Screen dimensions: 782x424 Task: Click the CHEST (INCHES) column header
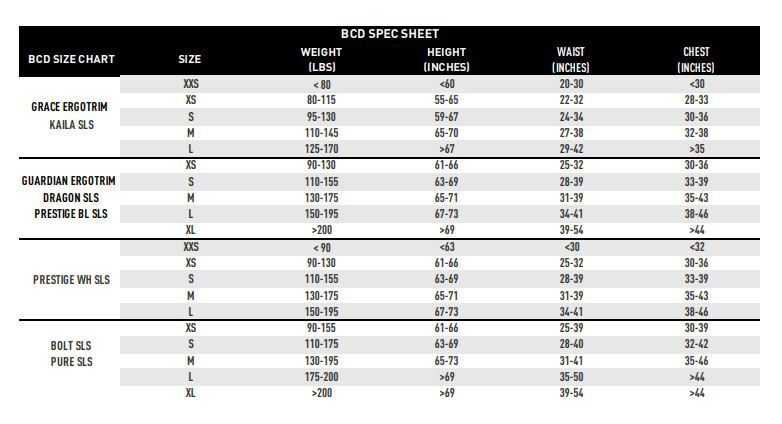point(696,59)
